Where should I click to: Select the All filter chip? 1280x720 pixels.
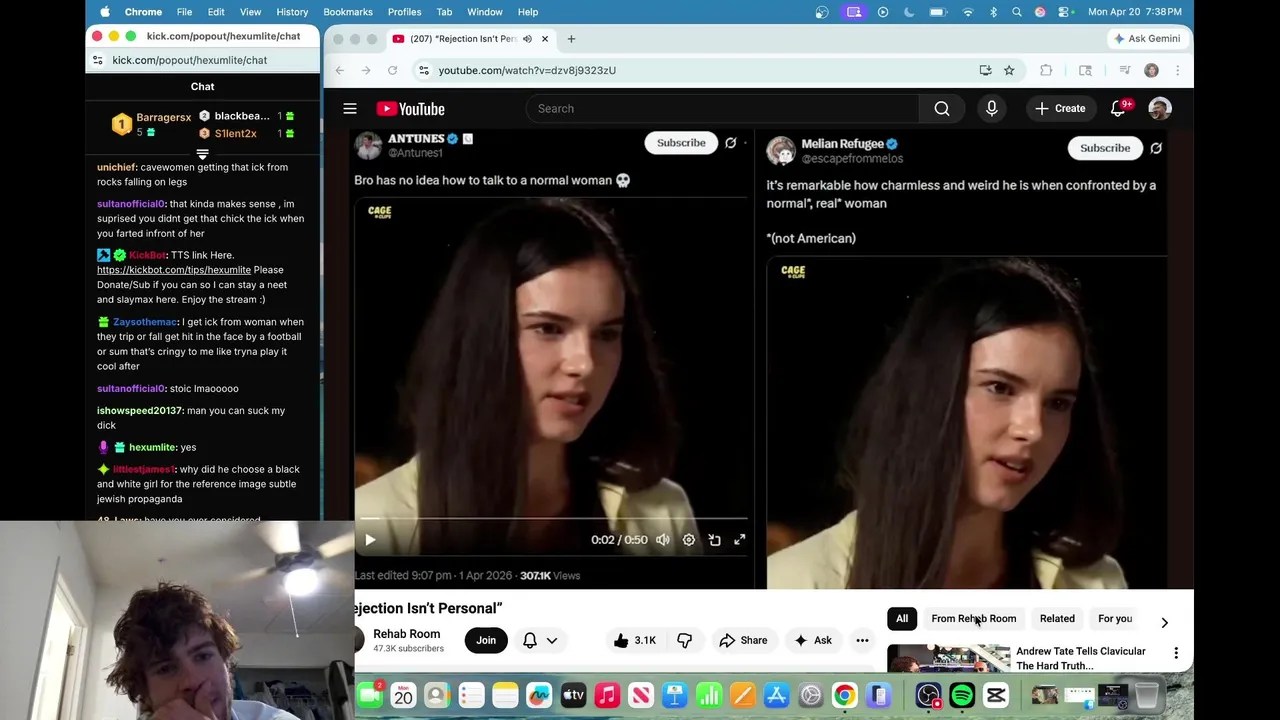[x=902, y=619]
